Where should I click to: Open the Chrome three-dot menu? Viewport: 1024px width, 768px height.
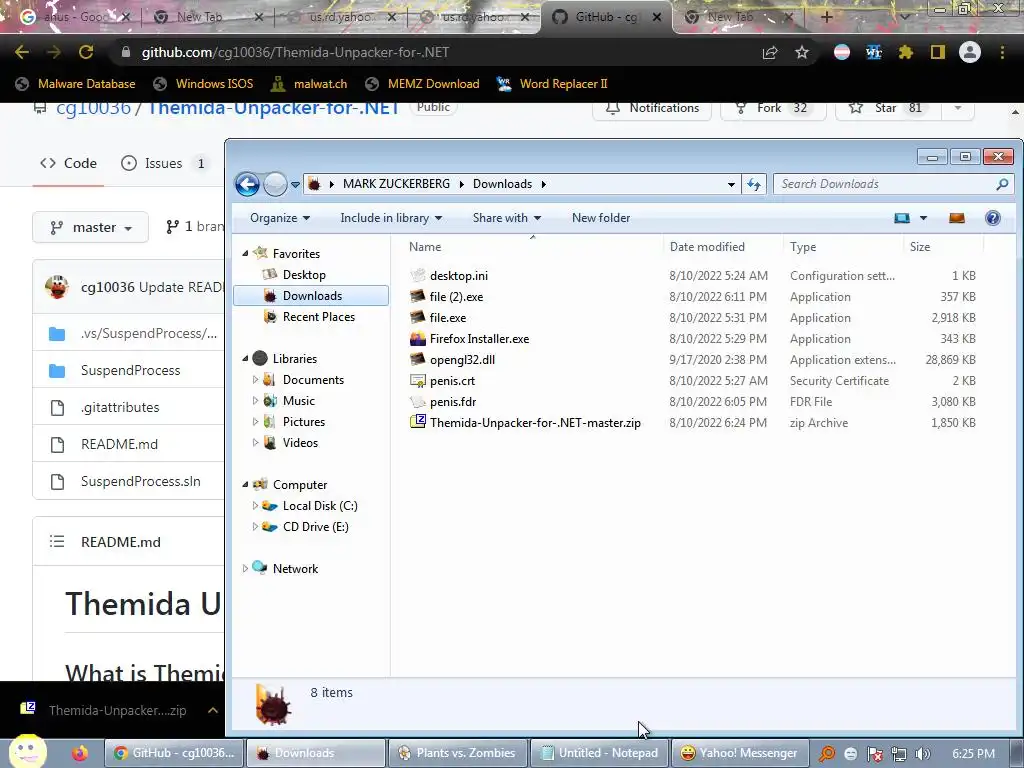click(1002, 52)
